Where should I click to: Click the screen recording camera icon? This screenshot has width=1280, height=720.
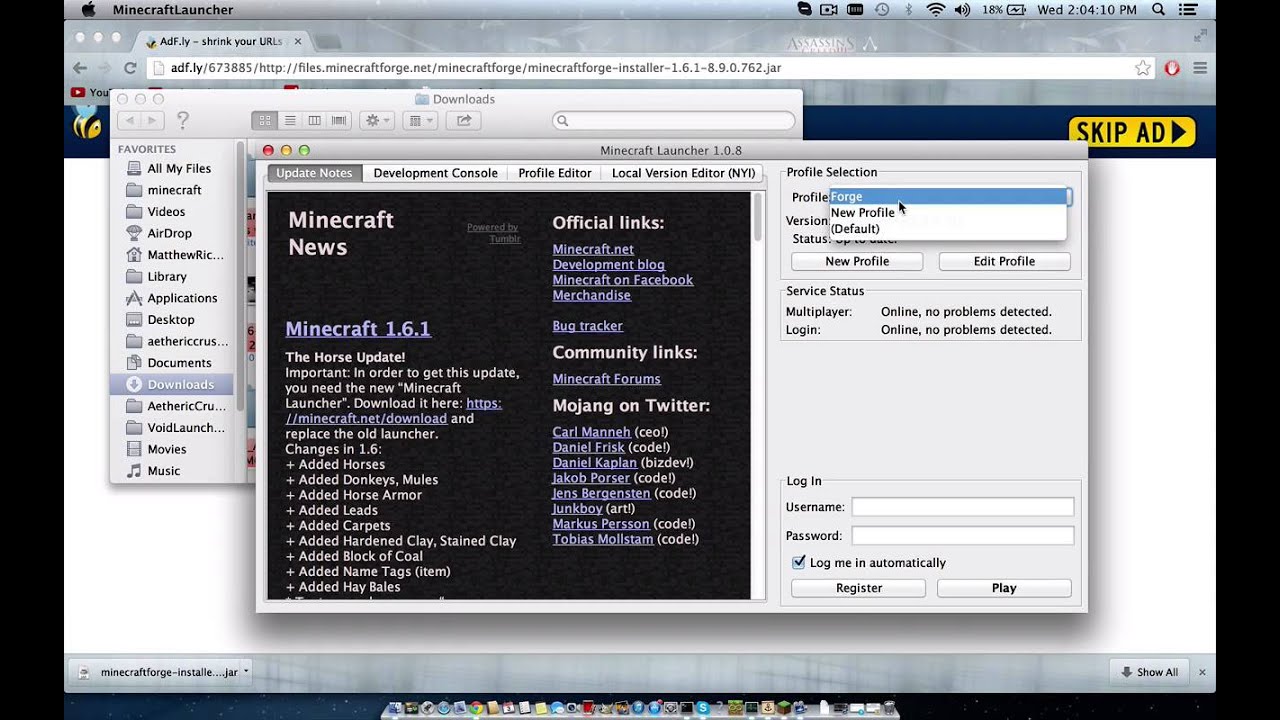829,10
